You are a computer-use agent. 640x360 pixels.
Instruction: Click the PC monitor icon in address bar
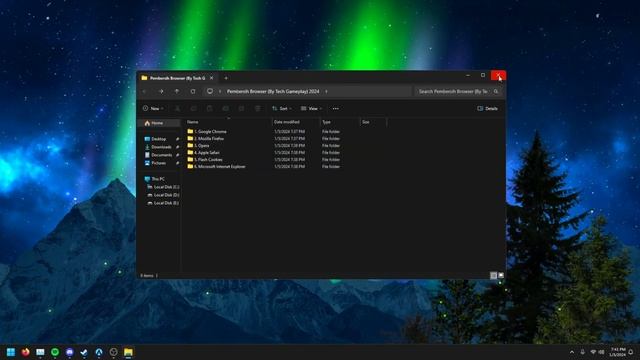point(210,91)
